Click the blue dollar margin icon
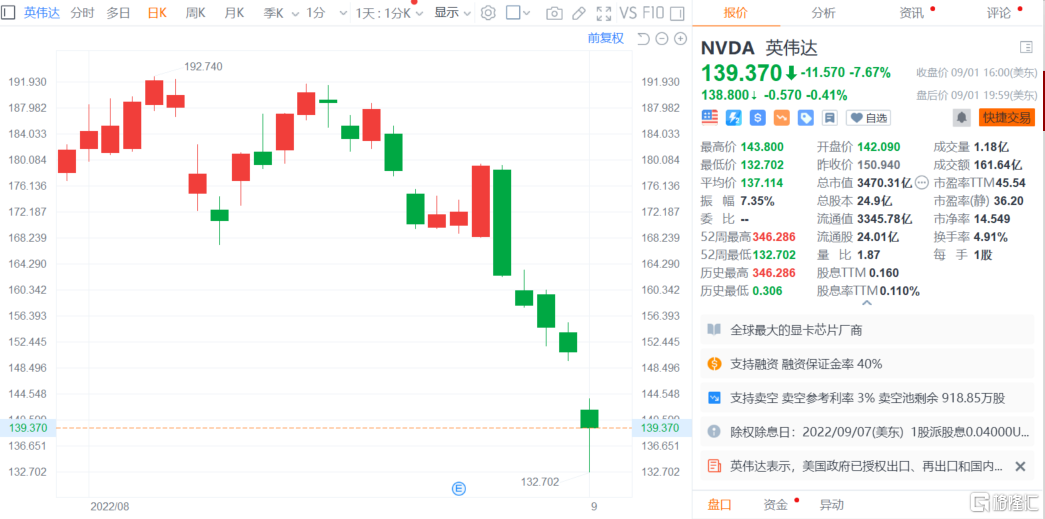Image resolution: width=1045 pixels, height=519 pixels. tap(758, 118)
